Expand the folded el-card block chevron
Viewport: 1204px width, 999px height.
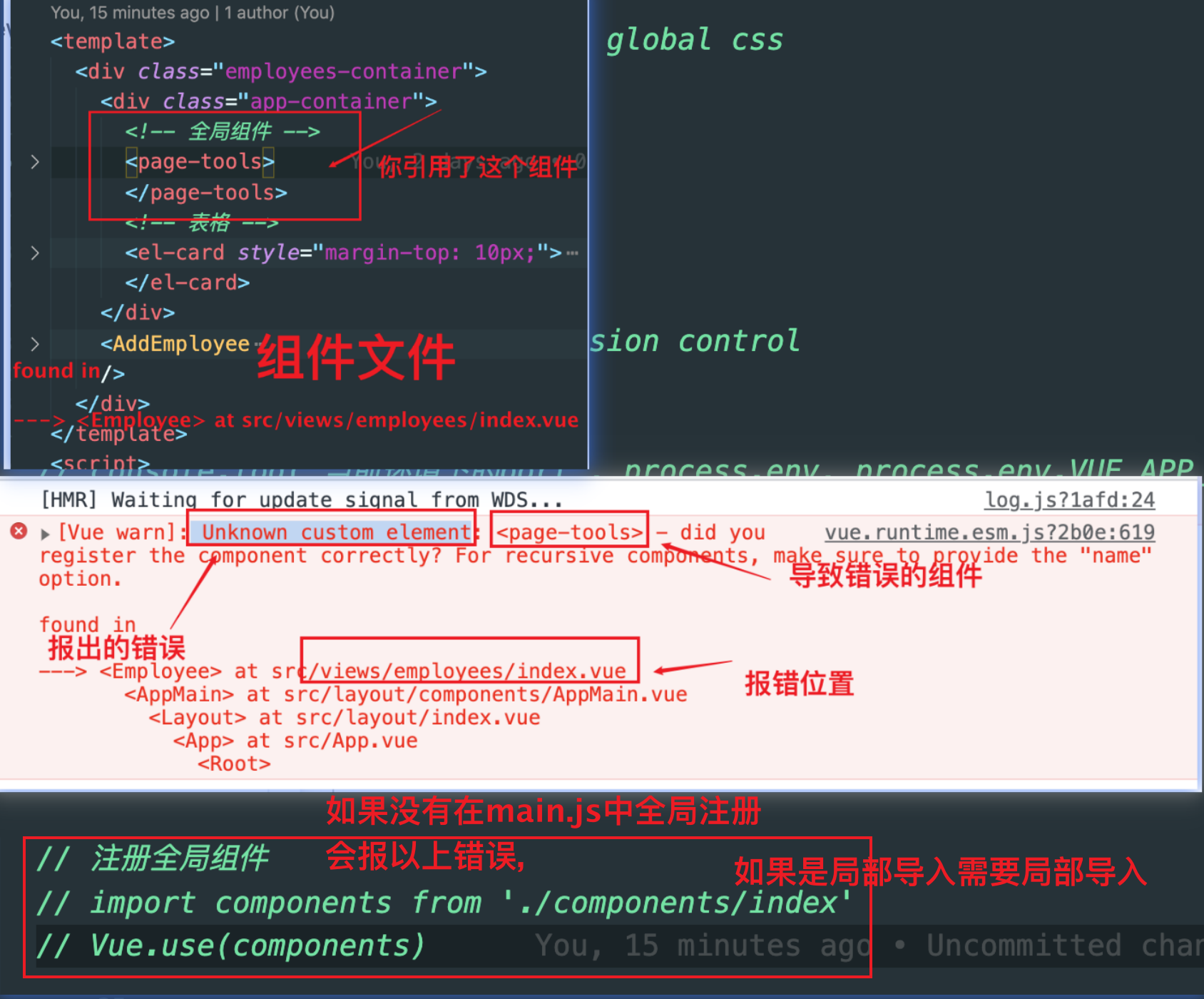click(x=35, y=253)
